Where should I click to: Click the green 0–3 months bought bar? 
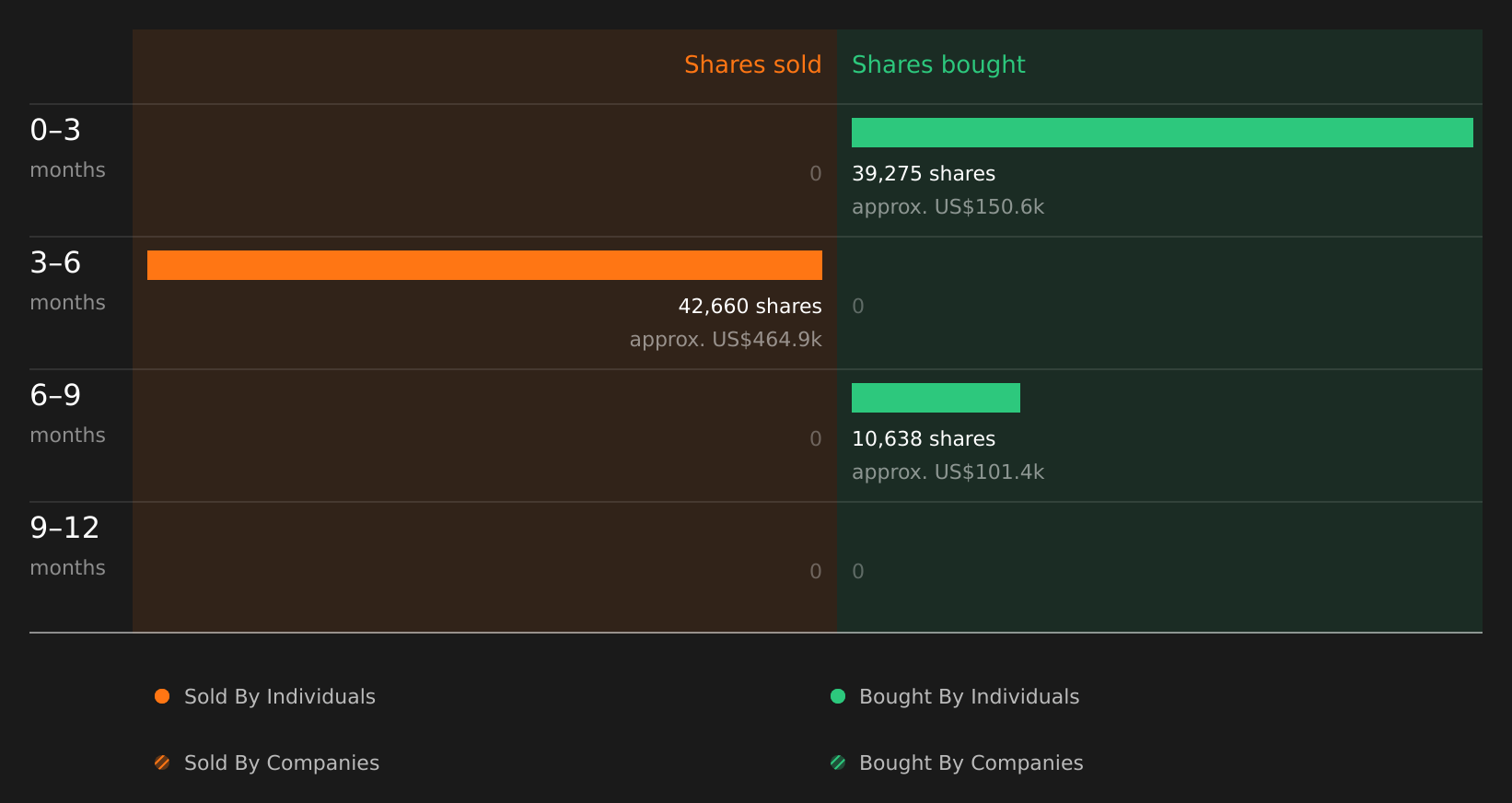click(x=1162, y=133)
